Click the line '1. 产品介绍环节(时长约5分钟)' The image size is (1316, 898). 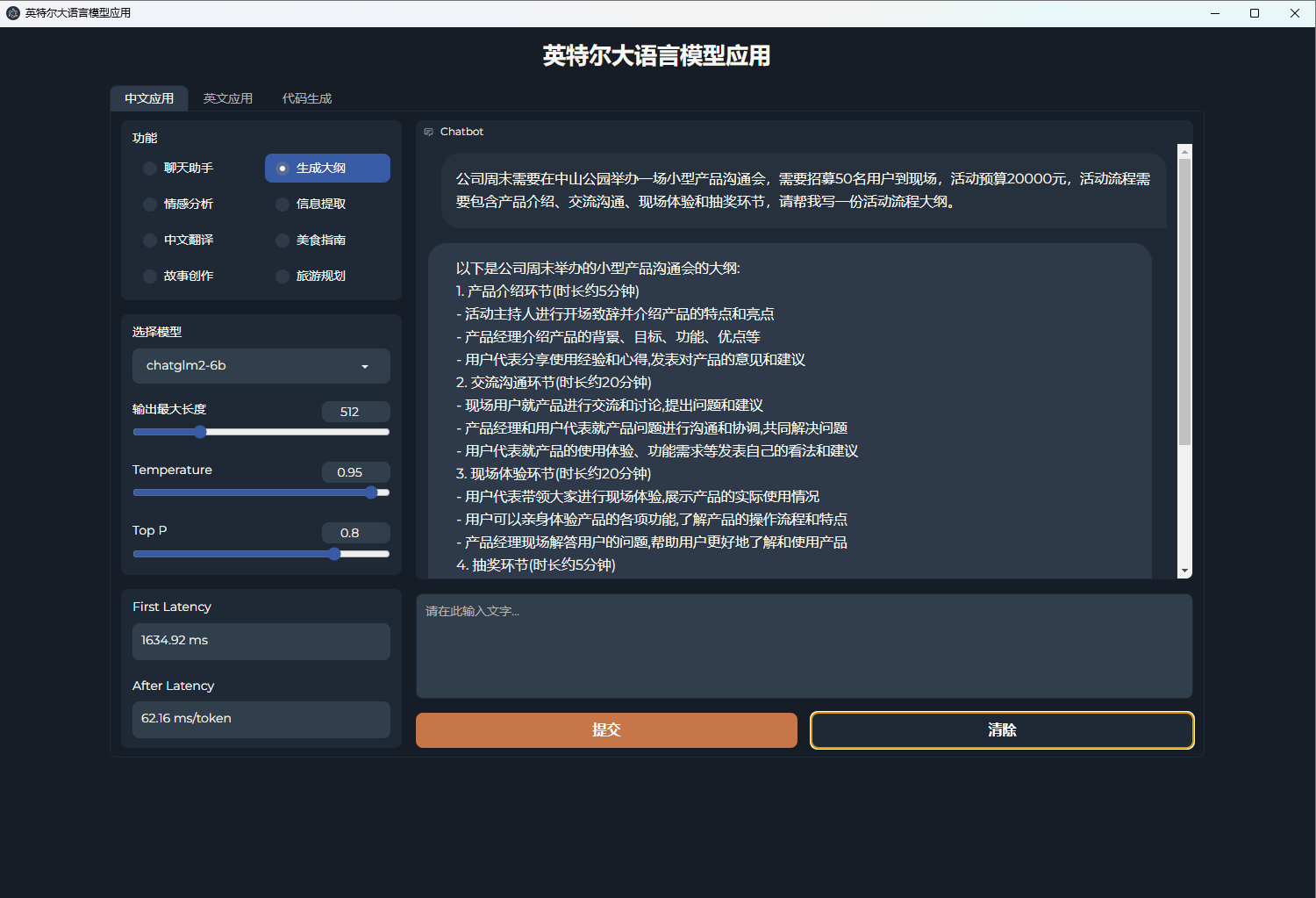[x=547, y=291]
